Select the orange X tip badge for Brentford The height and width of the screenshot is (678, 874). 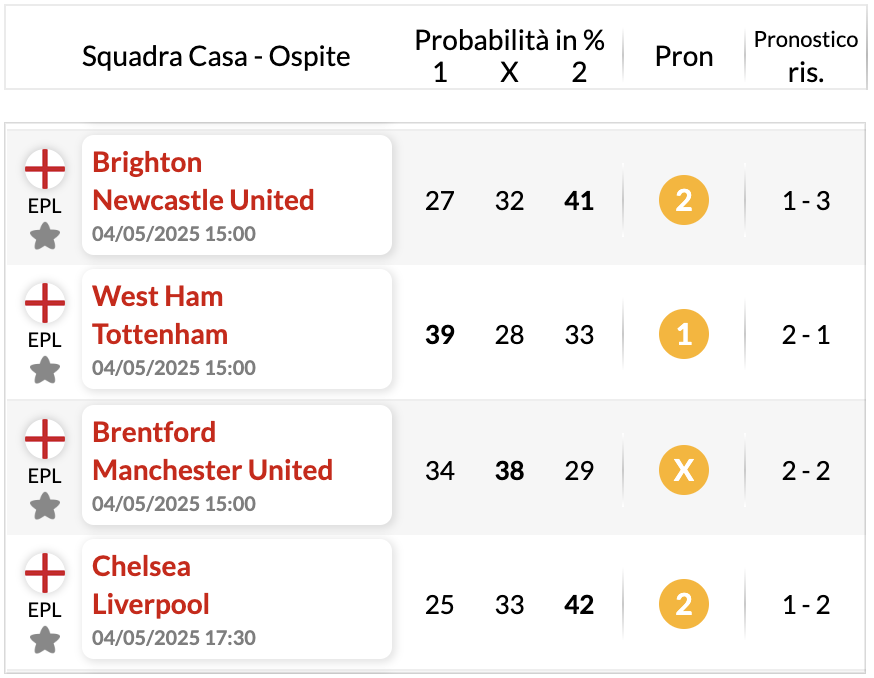coord(684,470)
